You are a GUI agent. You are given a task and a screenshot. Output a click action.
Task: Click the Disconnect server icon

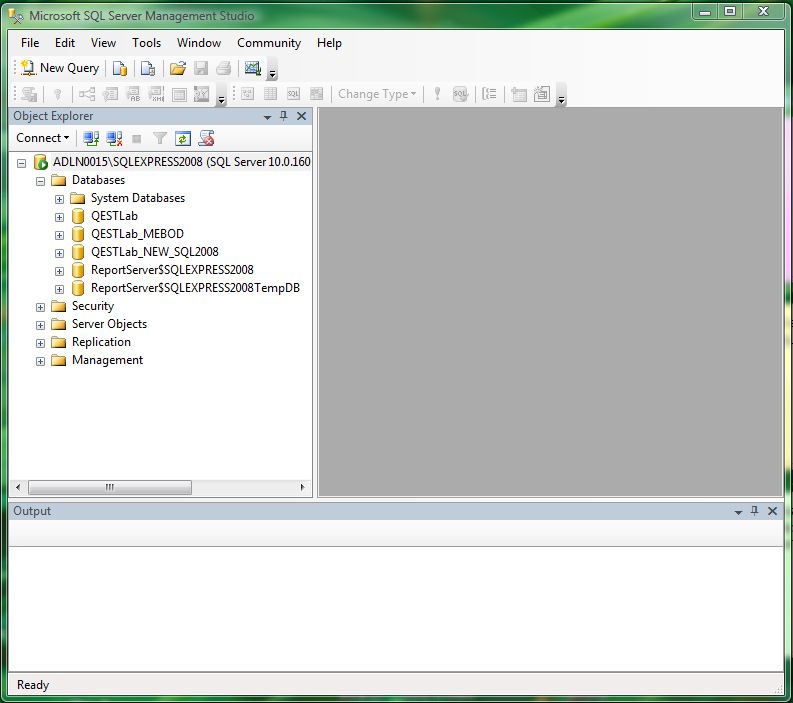click(x=114, y=138)
